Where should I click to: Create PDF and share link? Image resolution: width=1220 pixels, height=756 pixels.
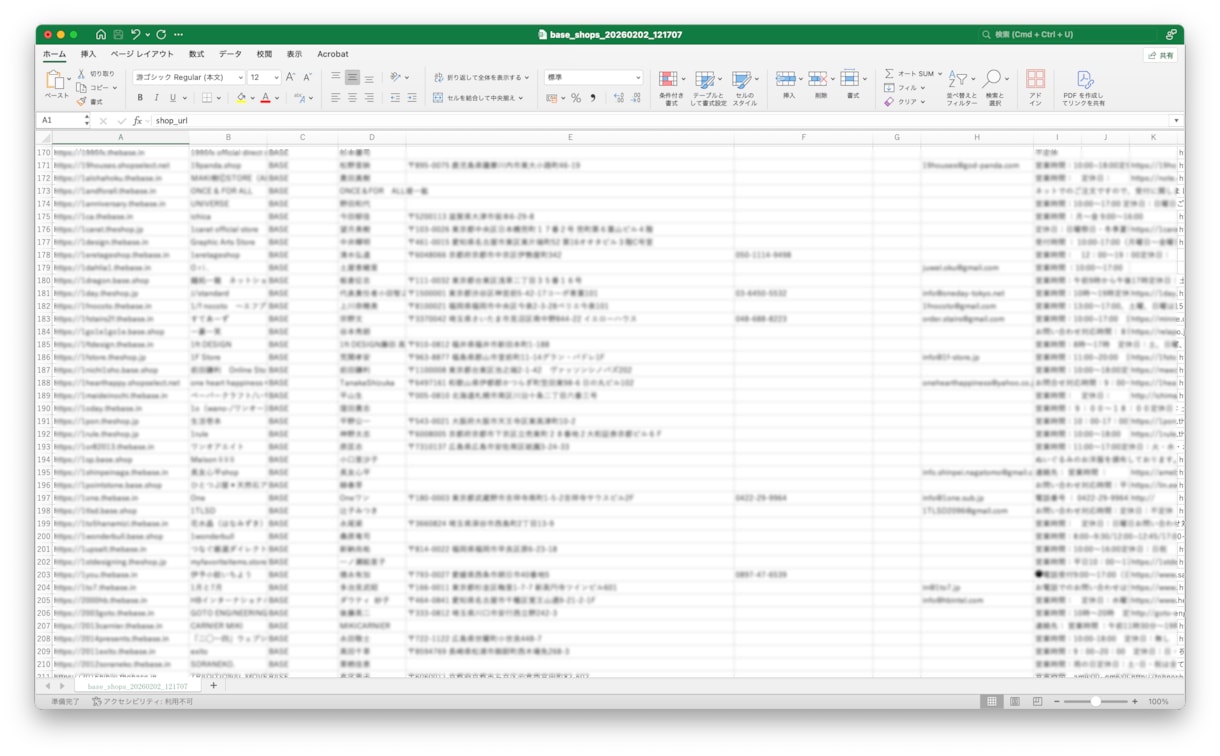coord(1084,87)
